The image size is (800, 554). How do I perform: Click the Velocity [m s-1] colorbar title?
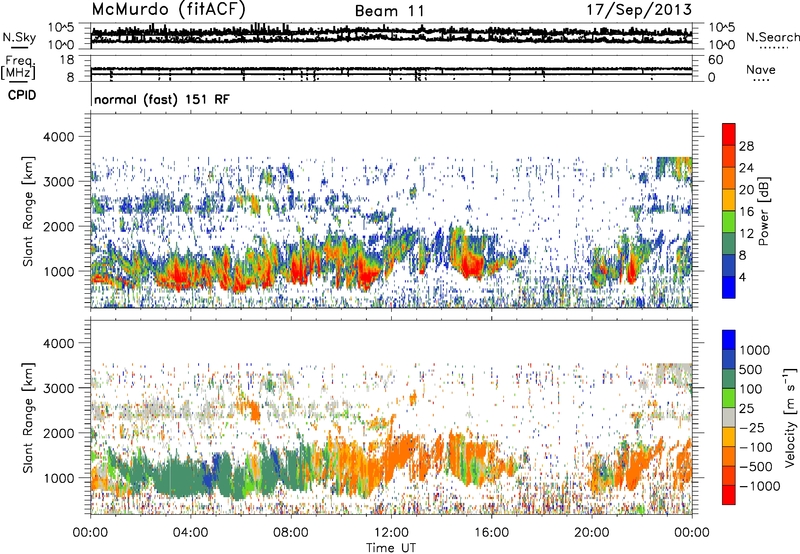[790, 417]
